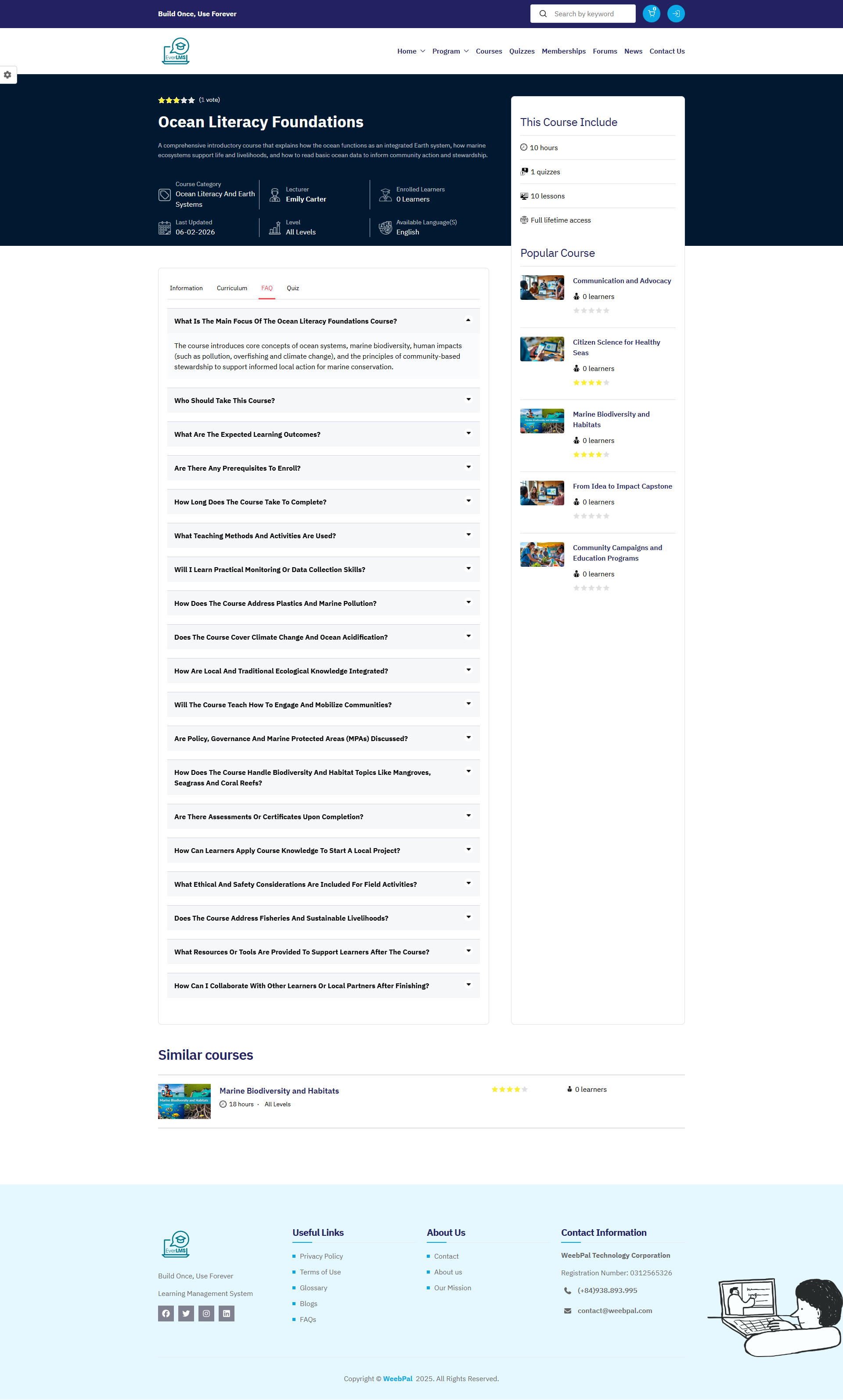Open the settings gear panel
The height and width of the screenshot is (1400, 843).
[7, 75]
